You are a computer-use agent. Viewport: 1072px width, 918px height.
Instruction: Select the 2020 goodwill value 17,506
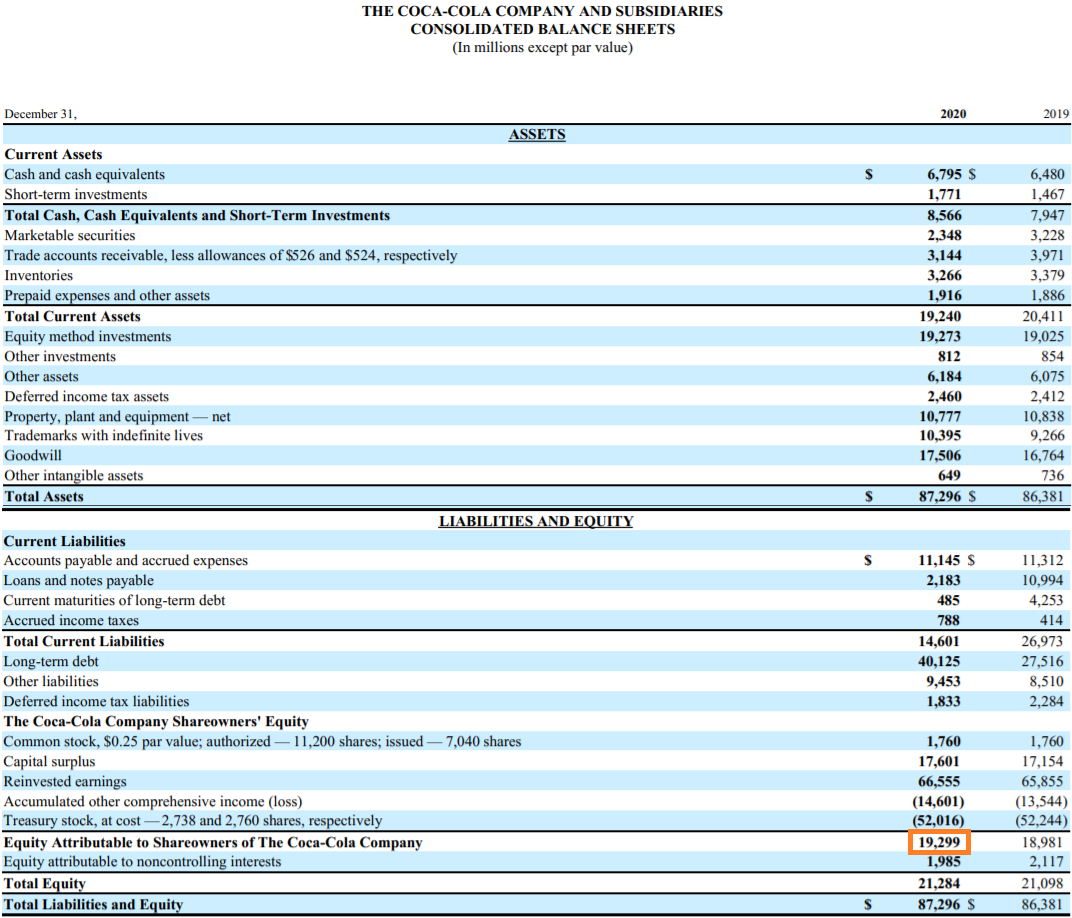click(x=940, y=455)
